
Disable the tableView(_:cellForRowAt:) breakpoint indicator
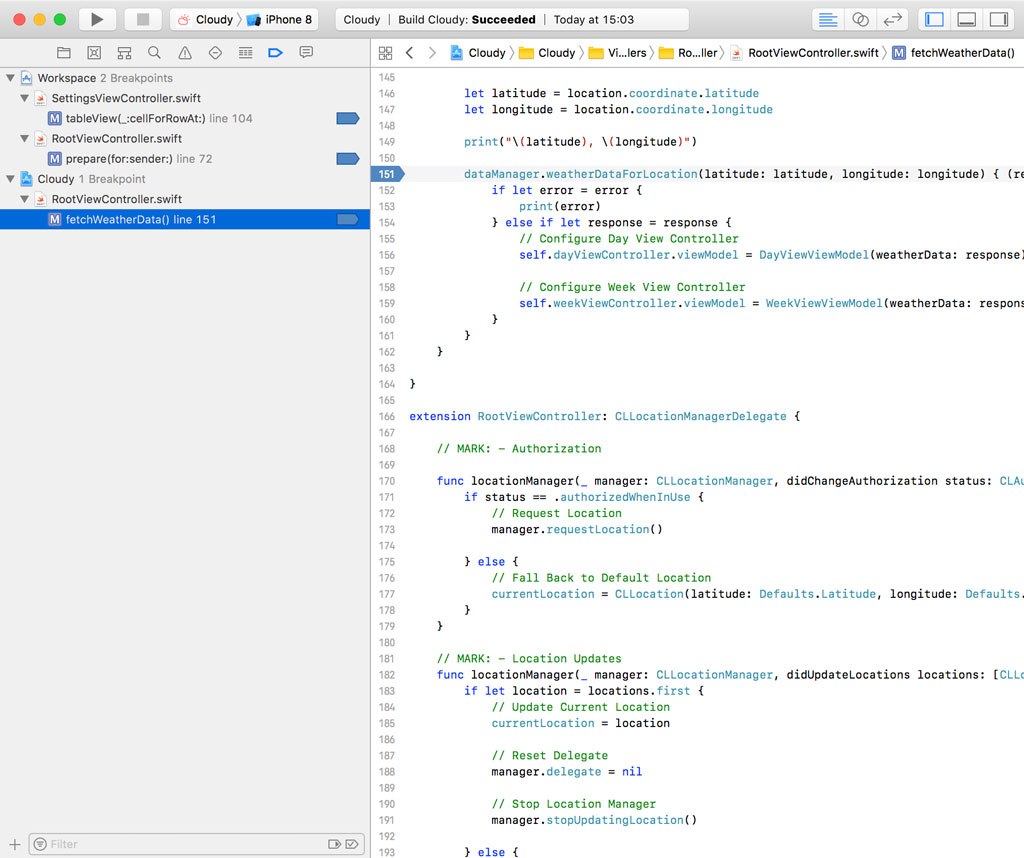coord(347,118)
